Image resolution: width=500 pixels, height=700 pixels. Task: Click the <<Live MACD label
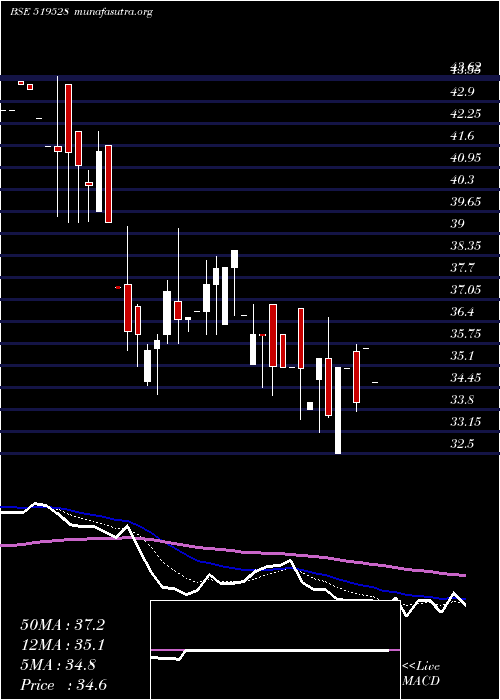421,674
